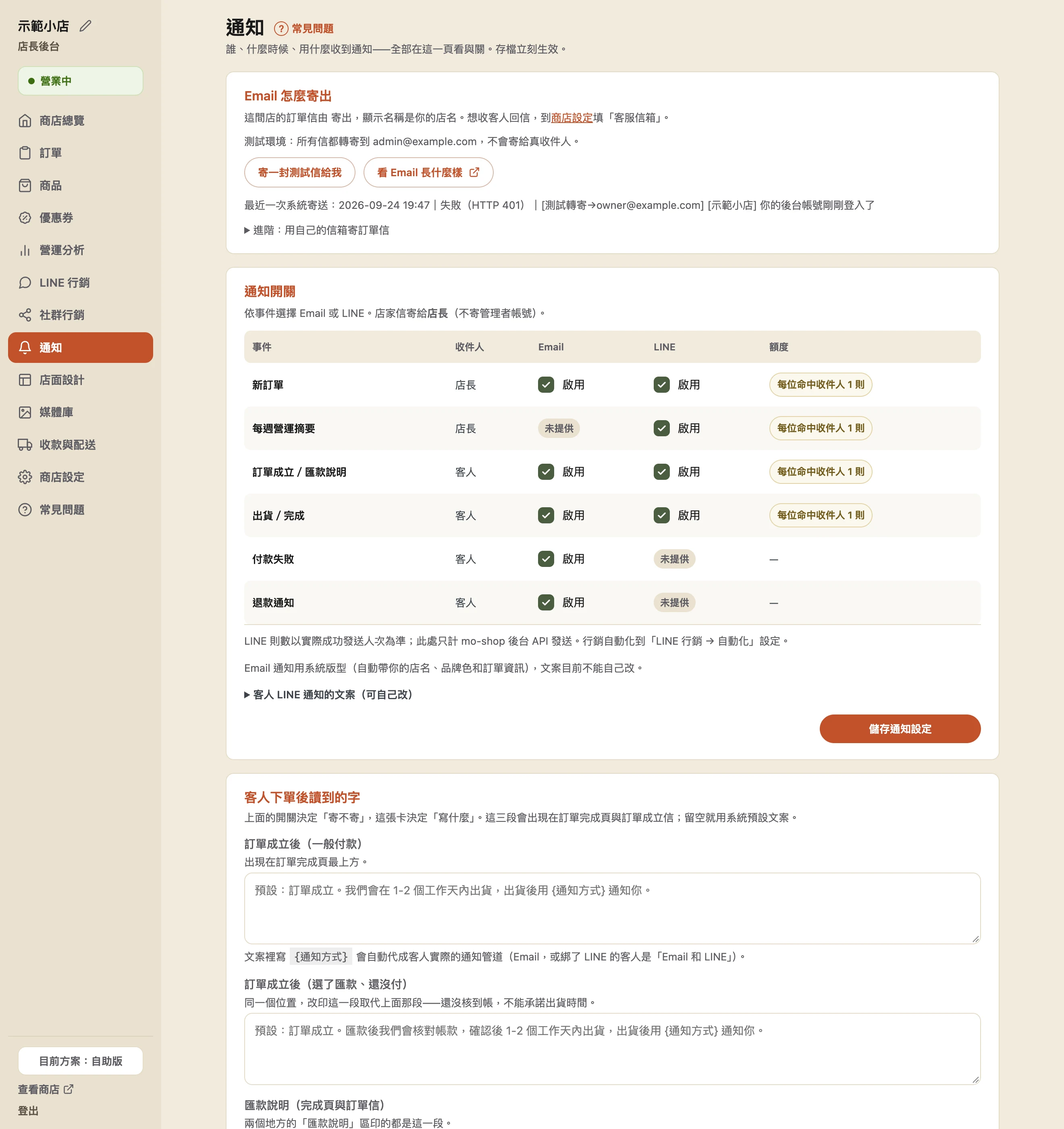Click the 媒體庫 image icon
This screenshot has width=1064, height=1129.
click(25, 412)
